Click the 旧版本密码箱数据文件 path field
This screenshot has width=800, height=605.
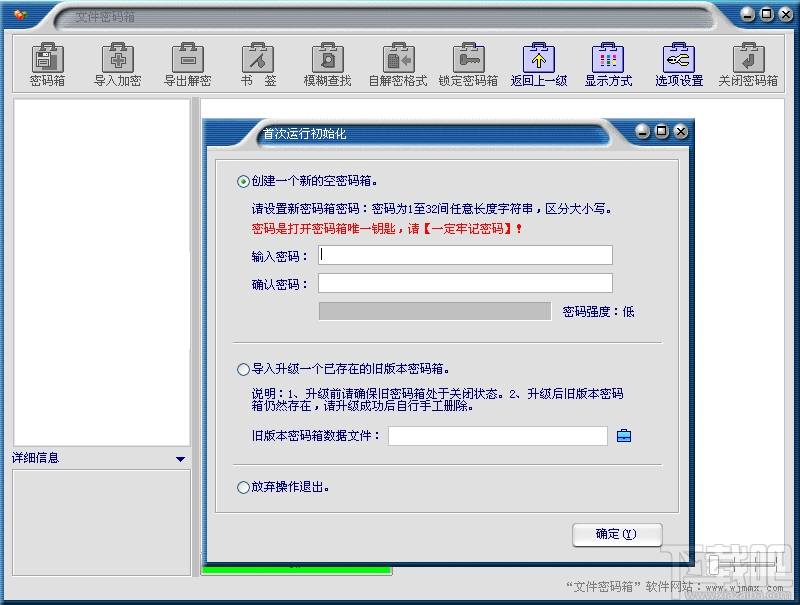coord(497,436)
